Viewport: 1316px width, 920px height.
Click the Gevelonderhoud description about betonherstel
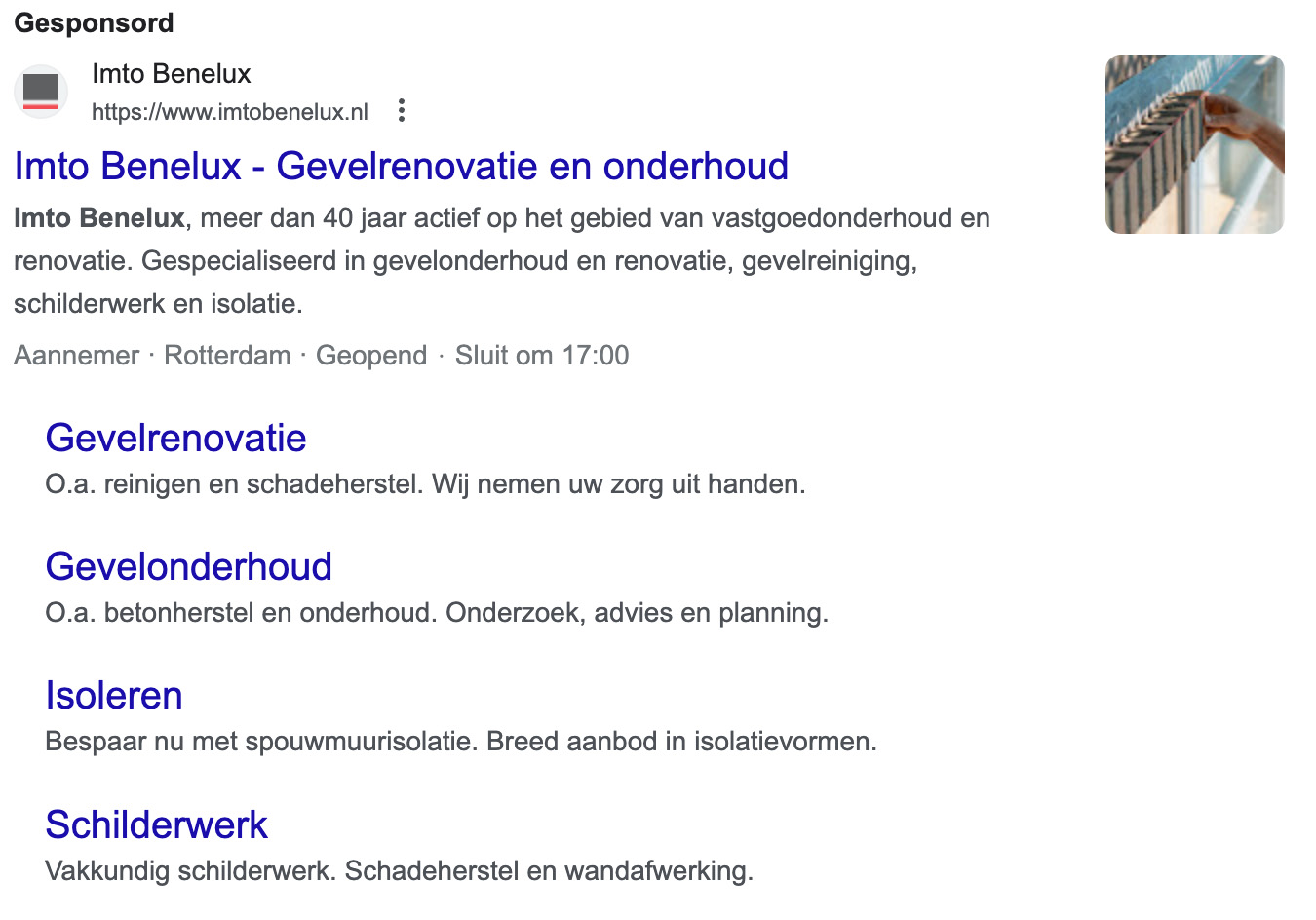click(437, 612)
